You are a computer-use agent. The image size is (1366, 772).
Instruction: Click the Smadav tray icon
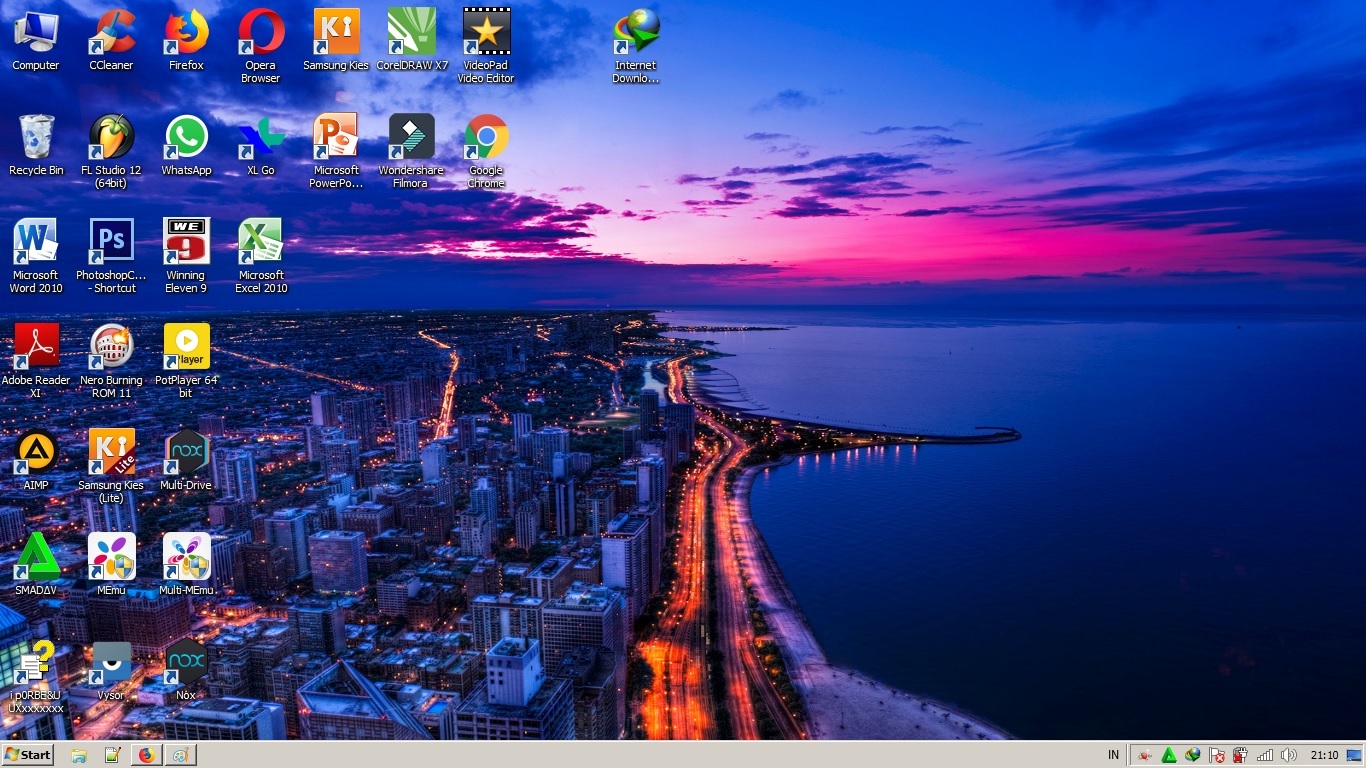1168,755
